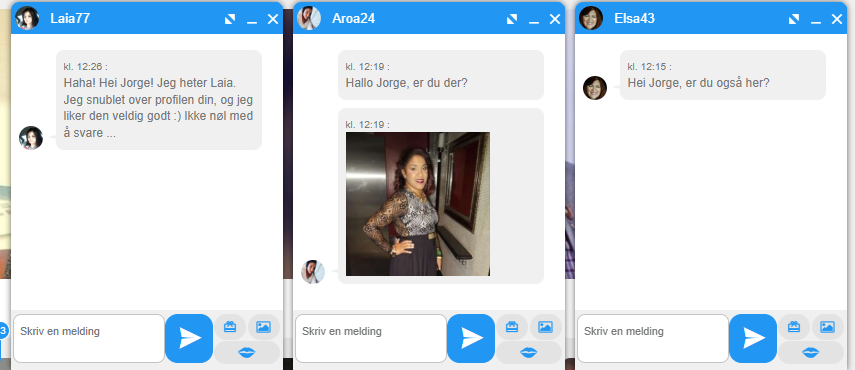This screenshot has height=370, width=855.
Task: Open Elsa43 username in header
Action: 634,19
